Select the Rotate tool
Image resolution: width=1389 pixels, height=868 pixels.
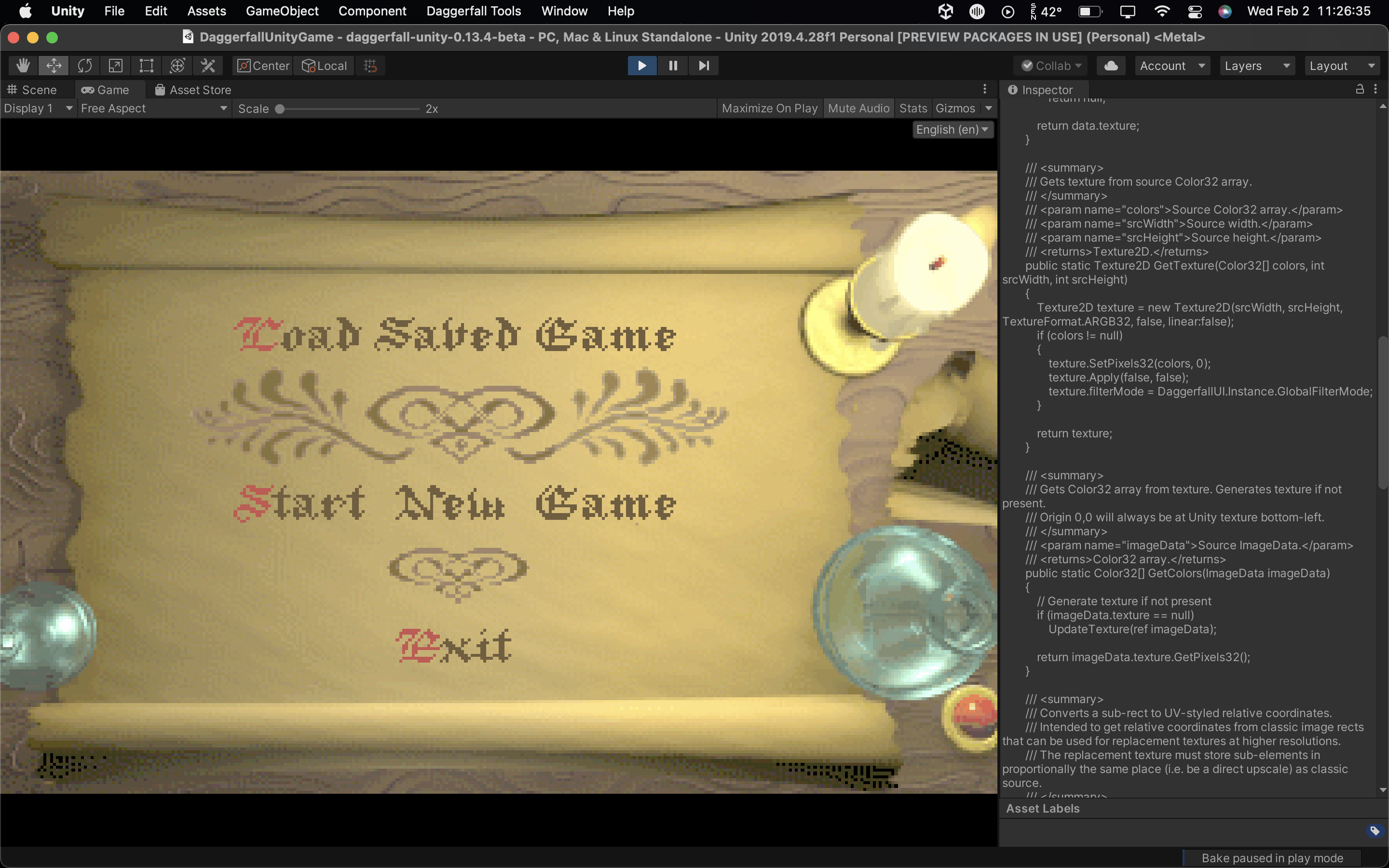click(84, 66)
